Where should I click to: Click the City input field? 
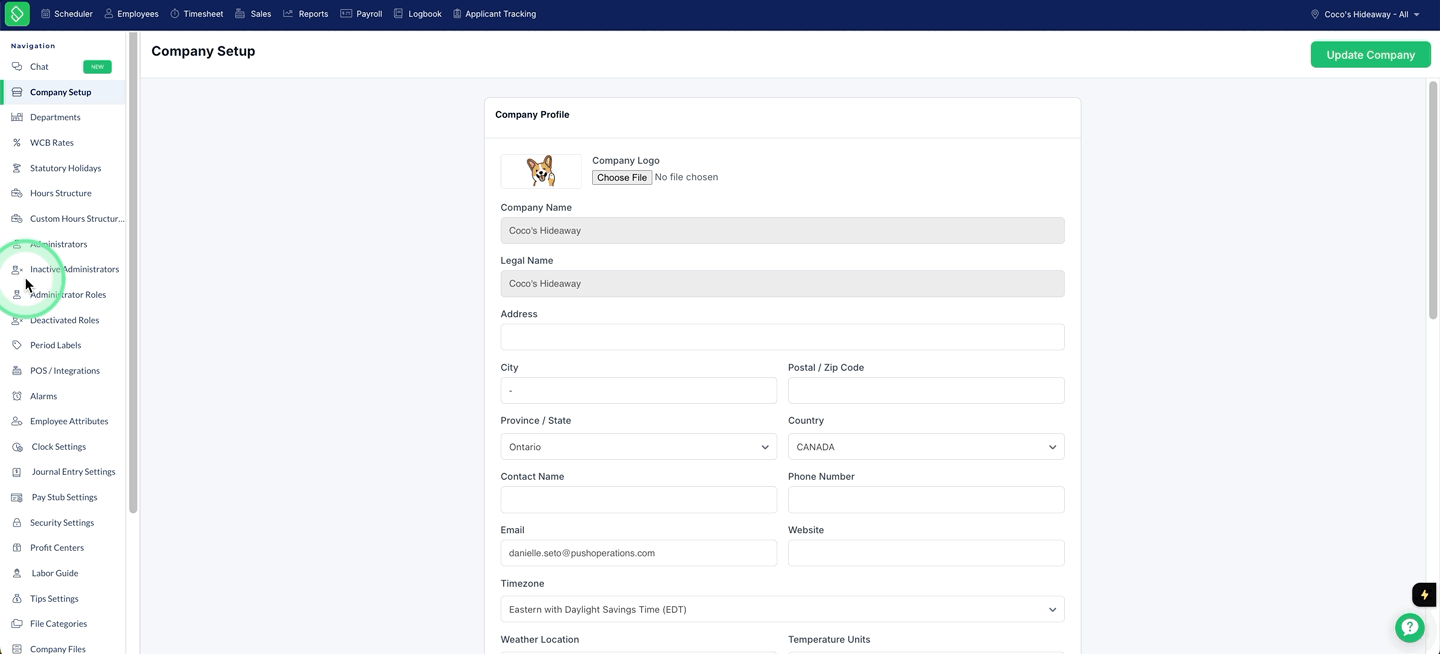point(638,390)
